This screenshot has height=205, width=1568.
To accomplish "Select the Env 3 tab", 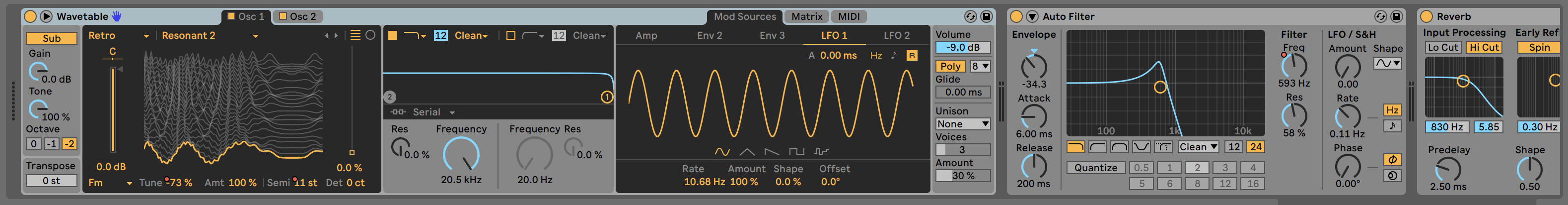I will 772,35.
